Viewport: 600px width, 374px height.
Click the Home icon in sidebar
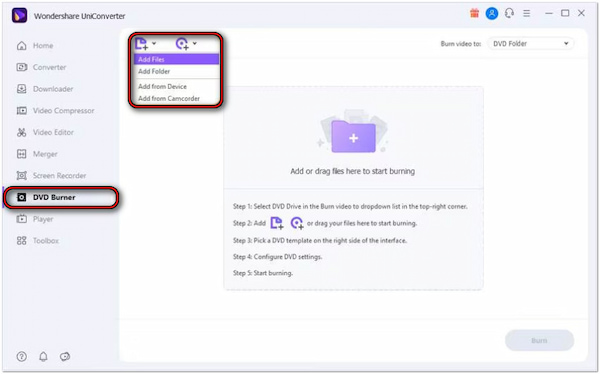pos(22,46)
